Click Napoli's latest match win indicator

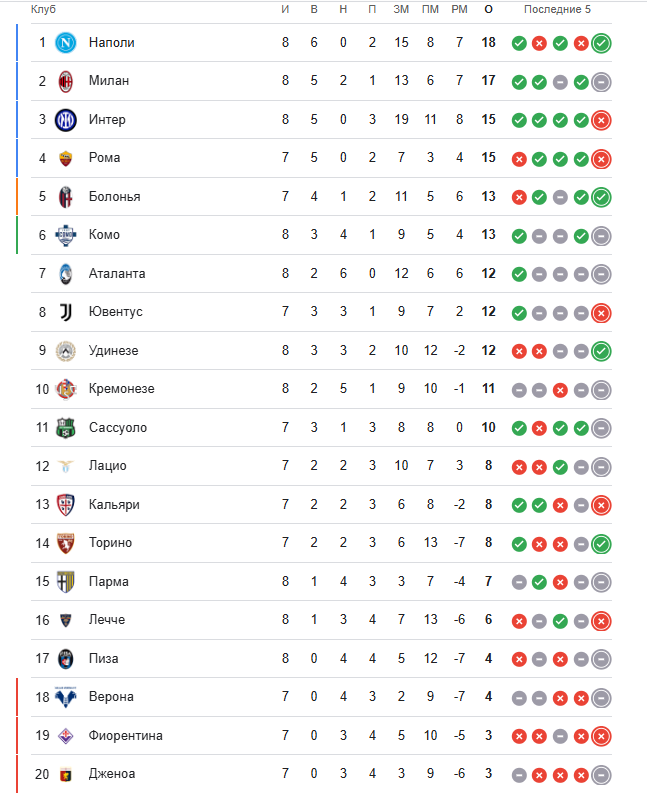(x=601, y=43)
